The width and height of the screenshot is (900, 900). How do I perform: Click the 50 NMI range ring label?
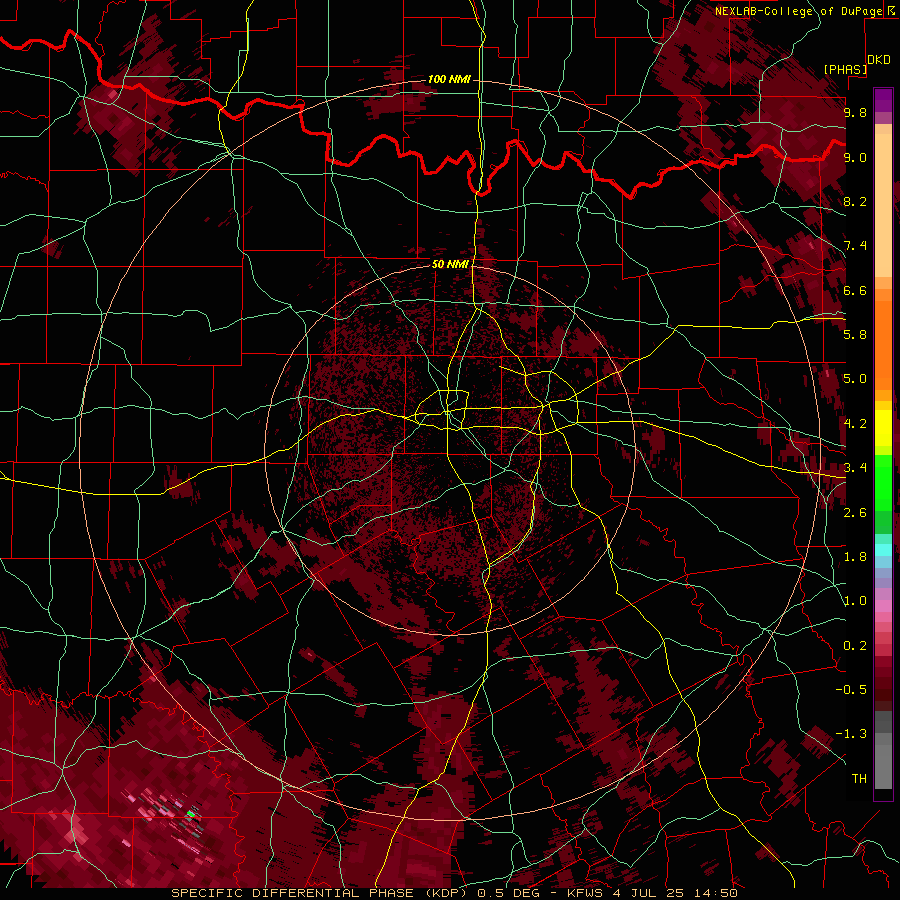point(451,264)
